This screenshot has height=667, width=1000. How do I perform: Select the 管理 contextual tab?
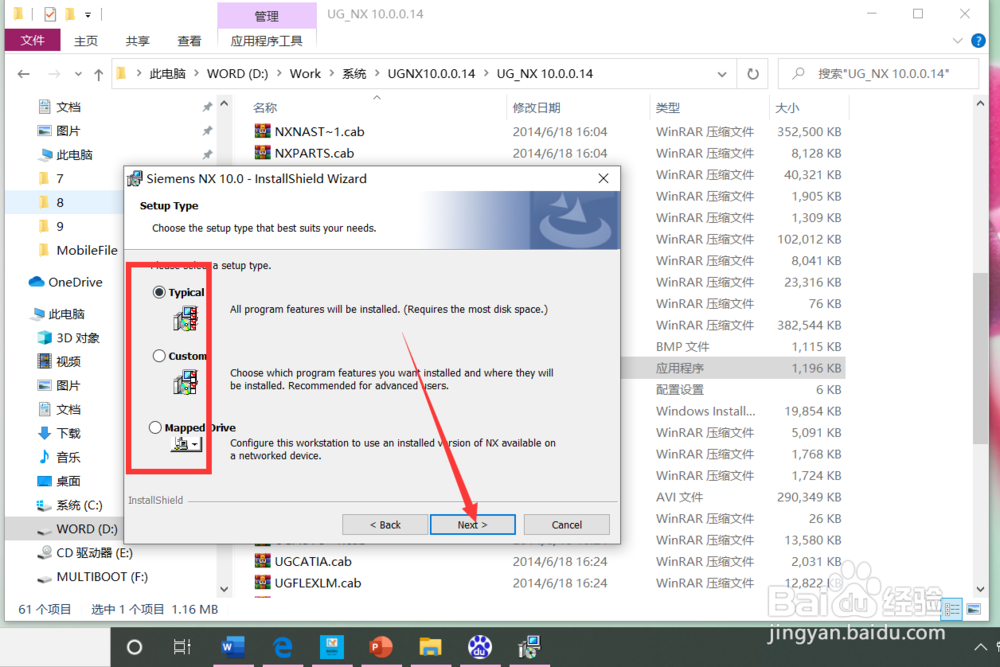(267, 16)
